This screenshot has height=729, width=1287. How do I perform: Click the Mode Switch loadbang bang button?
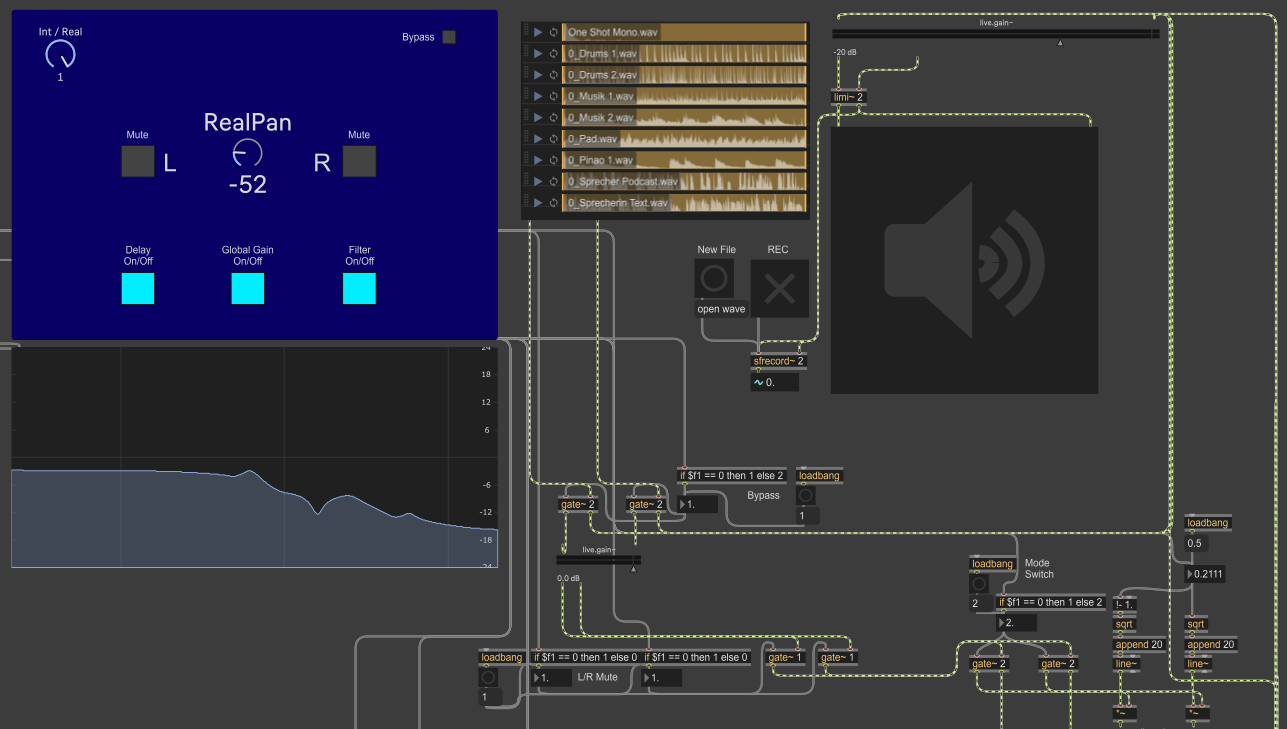tap(980, 584)
